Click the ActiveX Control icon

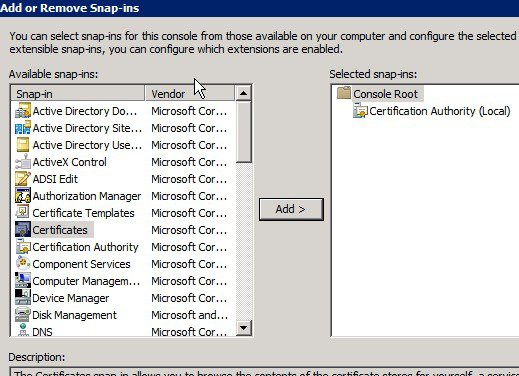[23, 162]
